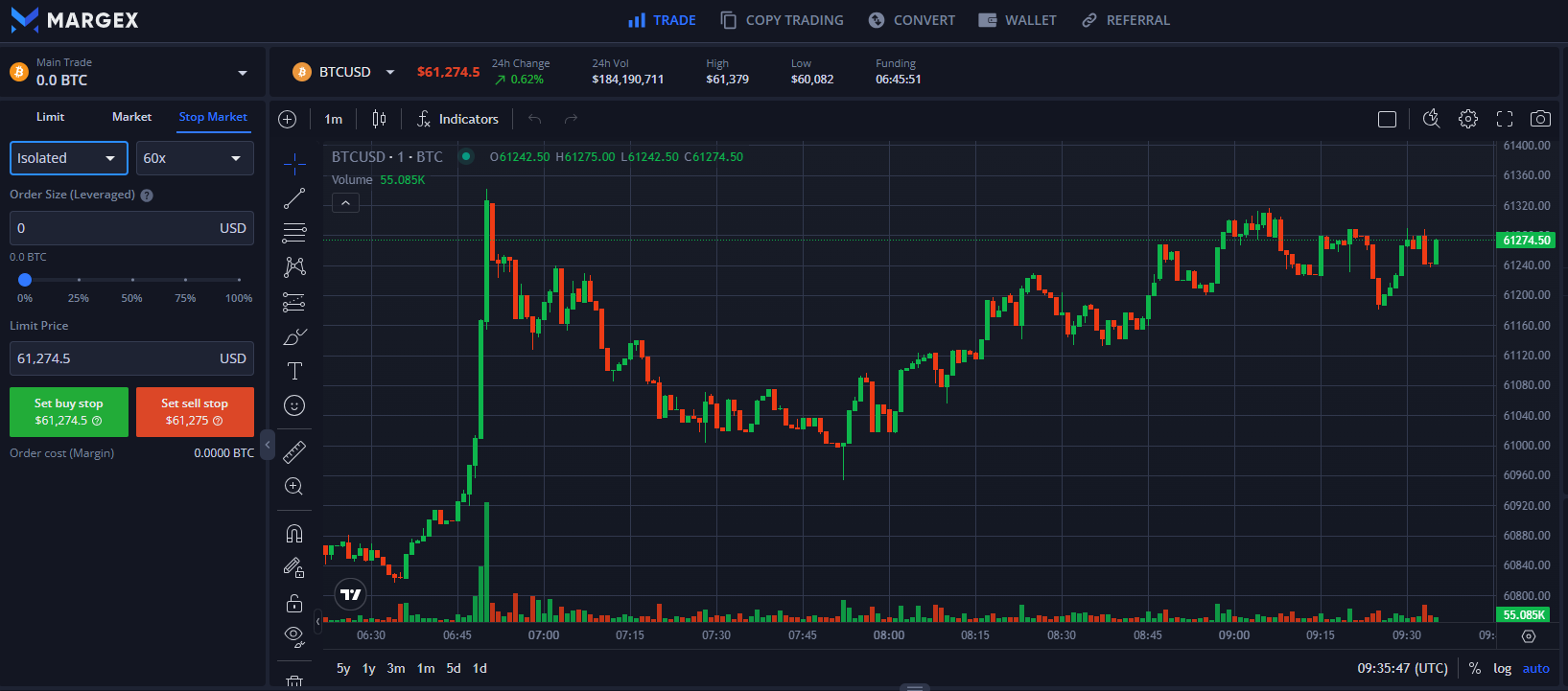The width and height of the screenshot is (1568, 691).
Task: Toggle auto scale on price axis
Action: (x=1535, y=668)
